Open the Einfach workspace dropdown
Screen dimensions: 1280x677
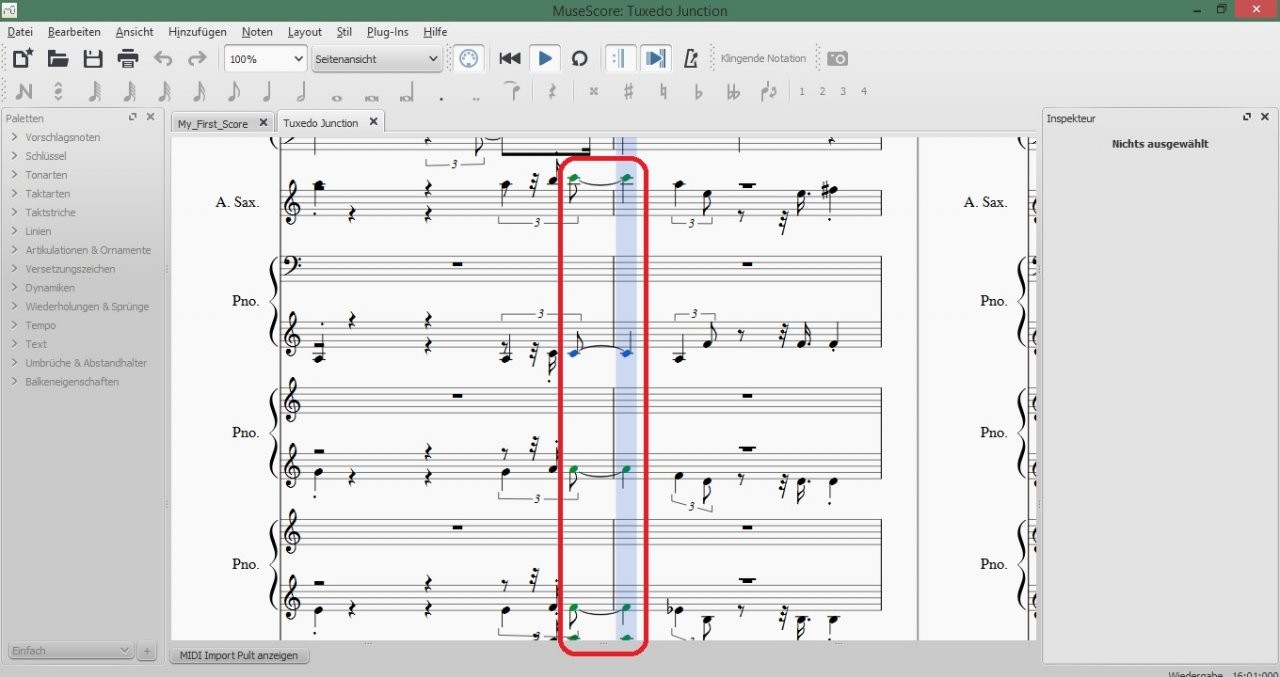(x=70, y=651)
